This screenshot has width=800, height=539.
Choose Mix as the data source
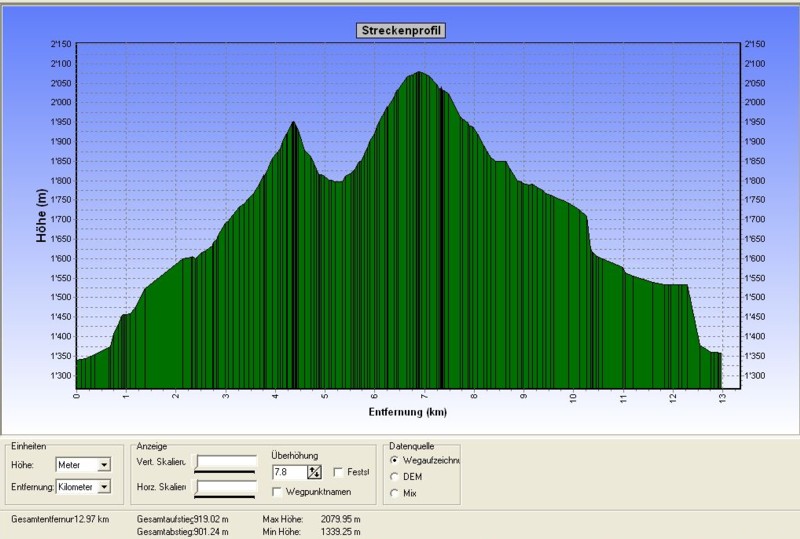(x=395, y=493)
